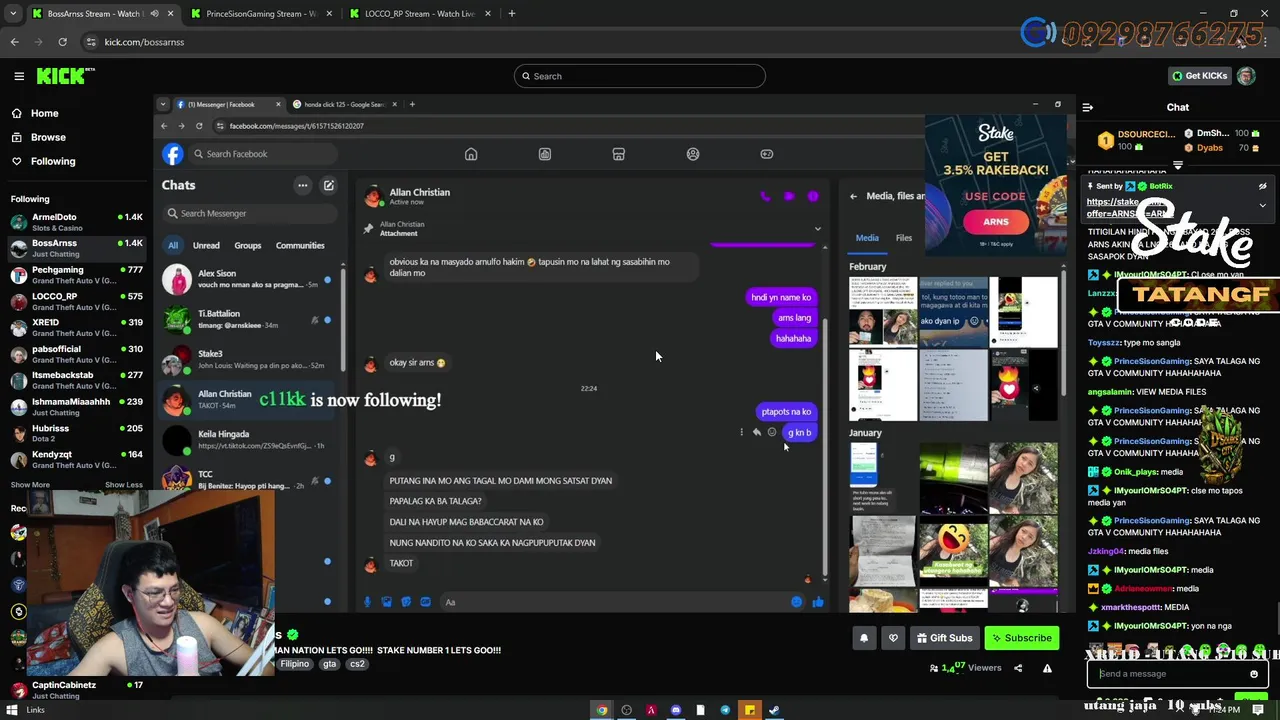Open the user profile avatar menu
Viewport: 1280px width, 720px height.
click(x=1246, y=76)
